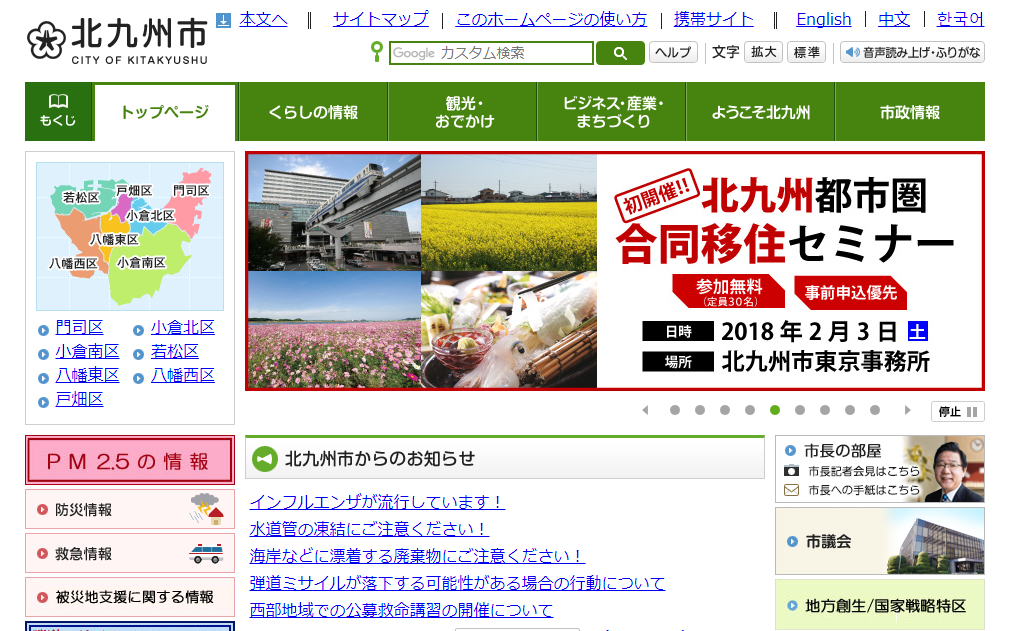Click the 本文へ skip link
Viewport: 1015px width, 631px height.
click(263, 19)
